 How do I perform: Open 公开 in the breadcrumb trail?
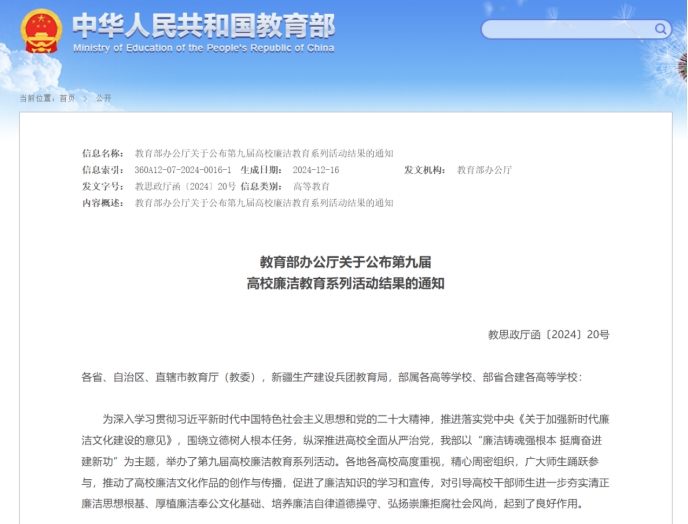click(x=103, y=98)
